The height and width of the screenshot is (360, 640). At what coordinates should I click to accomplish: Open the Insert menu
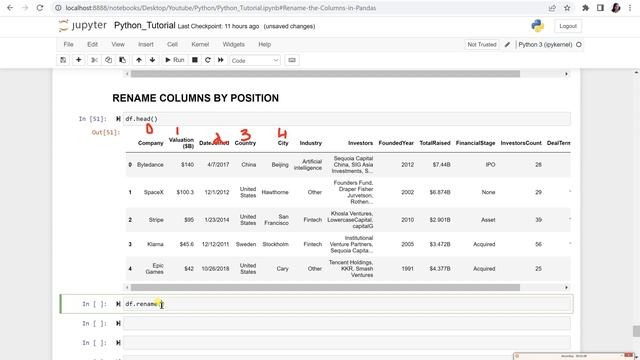coord(146,44)
